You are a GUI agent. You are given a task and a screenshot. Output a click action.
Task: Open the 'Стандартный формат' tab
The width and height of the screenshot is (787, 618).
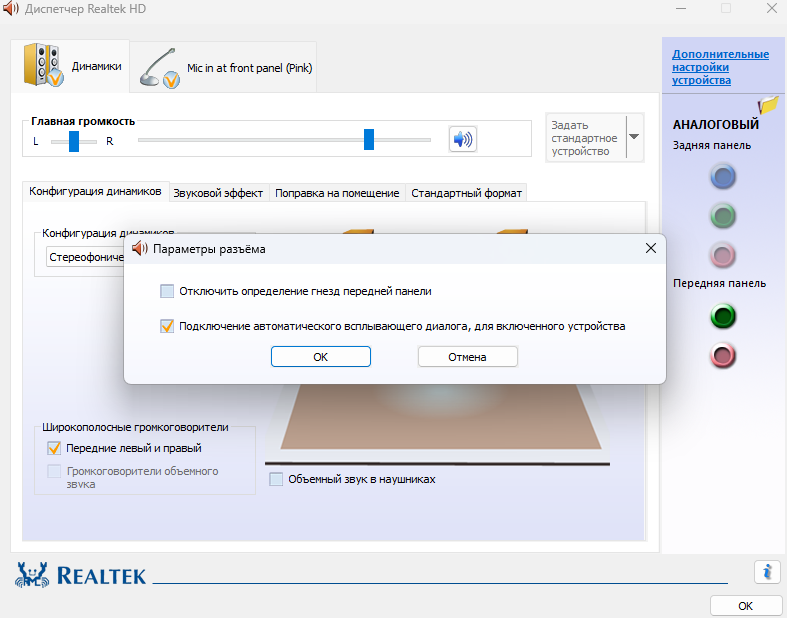tap(466, 193)
